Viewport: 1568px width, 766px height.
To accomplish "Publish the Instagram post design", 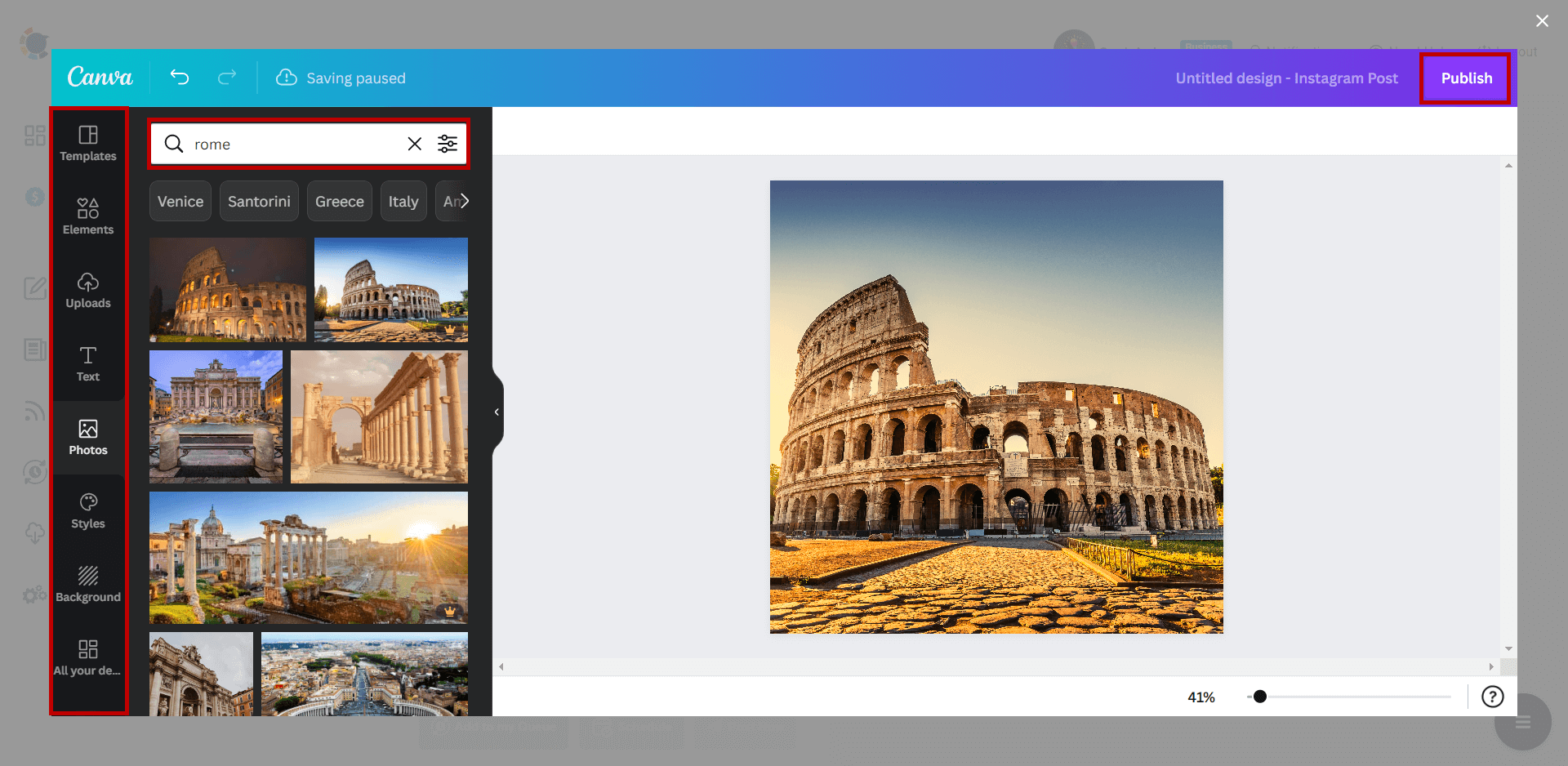I will pyautogui.click(x=1465, y=78).
